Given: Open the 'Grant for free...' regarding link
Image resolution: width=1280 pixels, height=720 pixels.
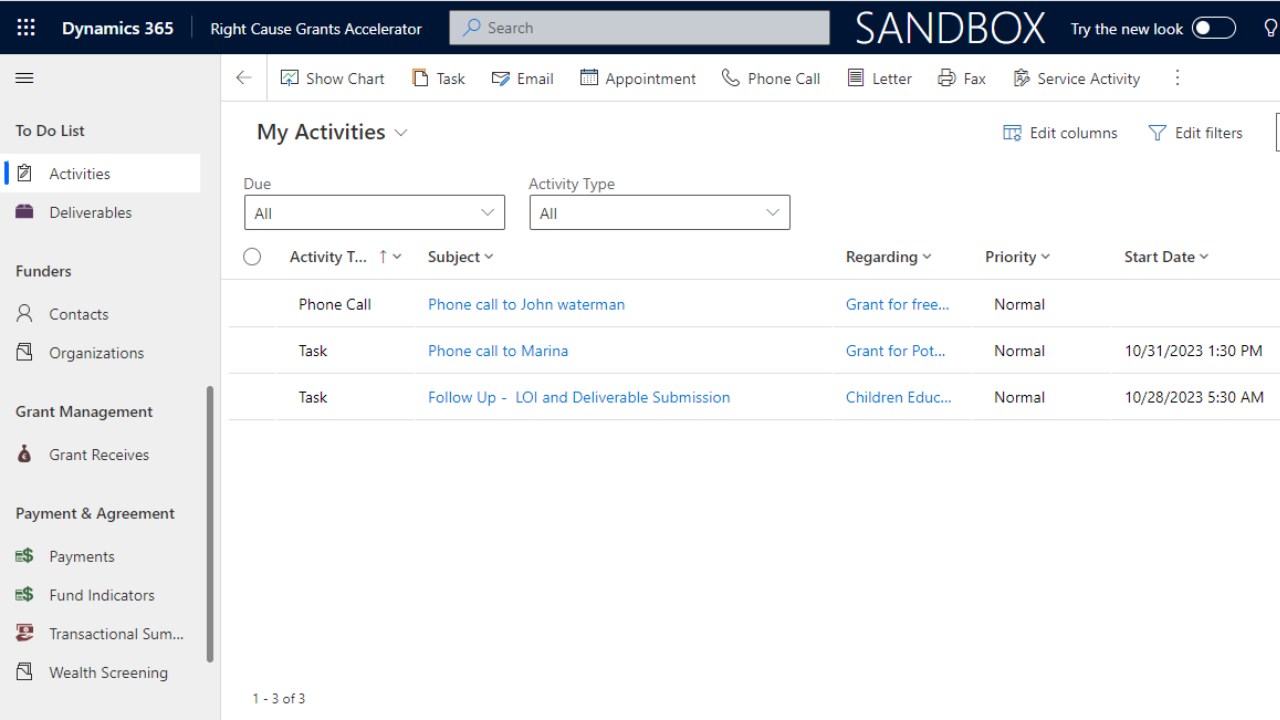Looking at the screenshot, I should click(x=898, y=304).
